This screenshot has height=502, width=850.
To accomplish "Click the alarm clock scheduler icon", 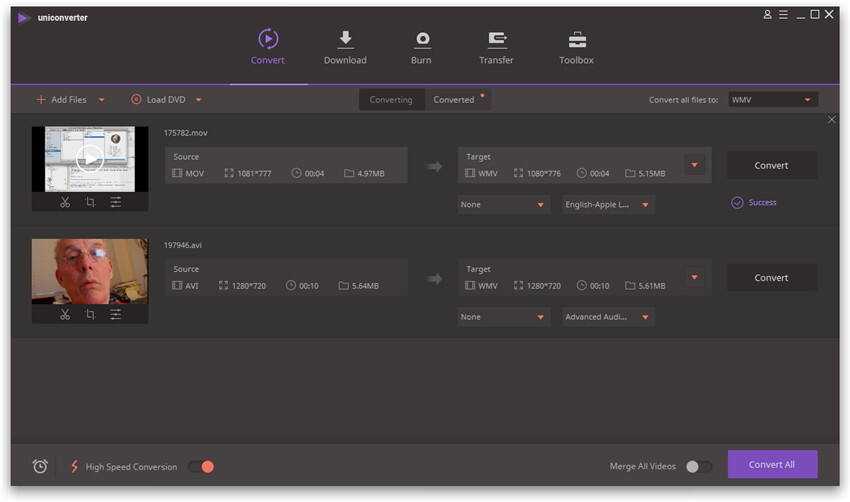I will pos(40,466).
